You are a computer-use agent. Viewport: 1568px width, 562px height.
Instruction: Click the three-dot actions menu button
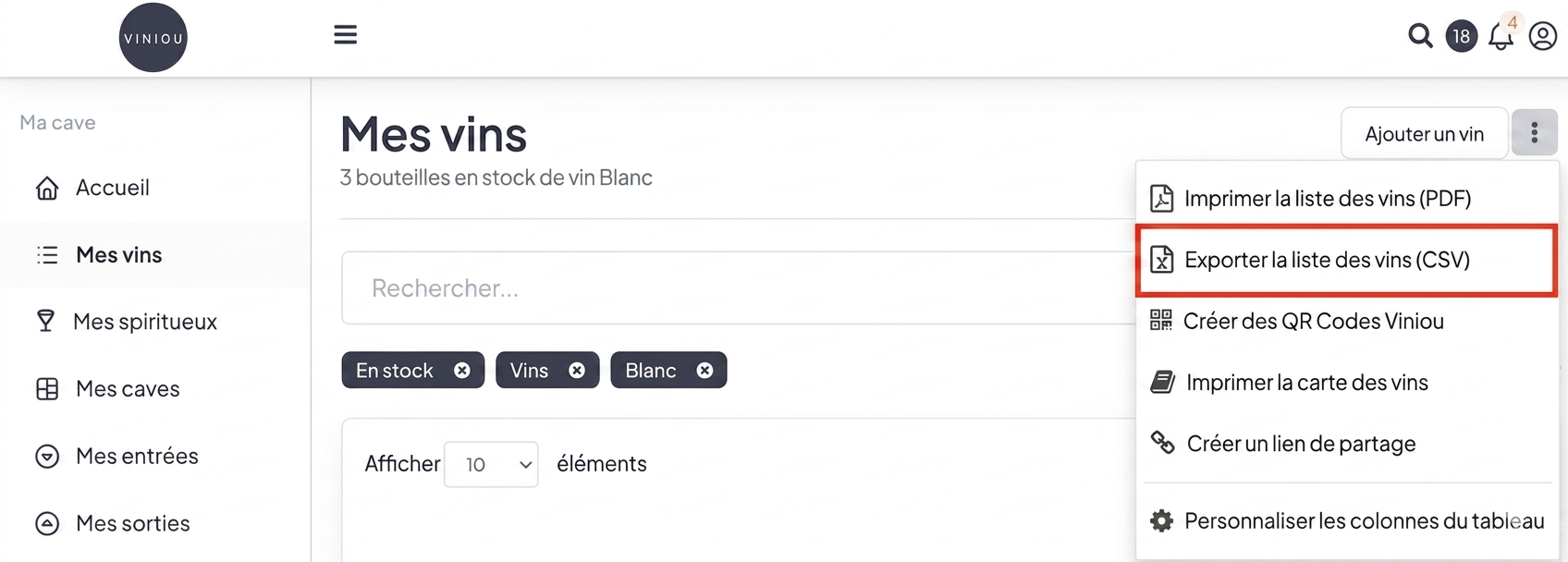click(1535, 132)
